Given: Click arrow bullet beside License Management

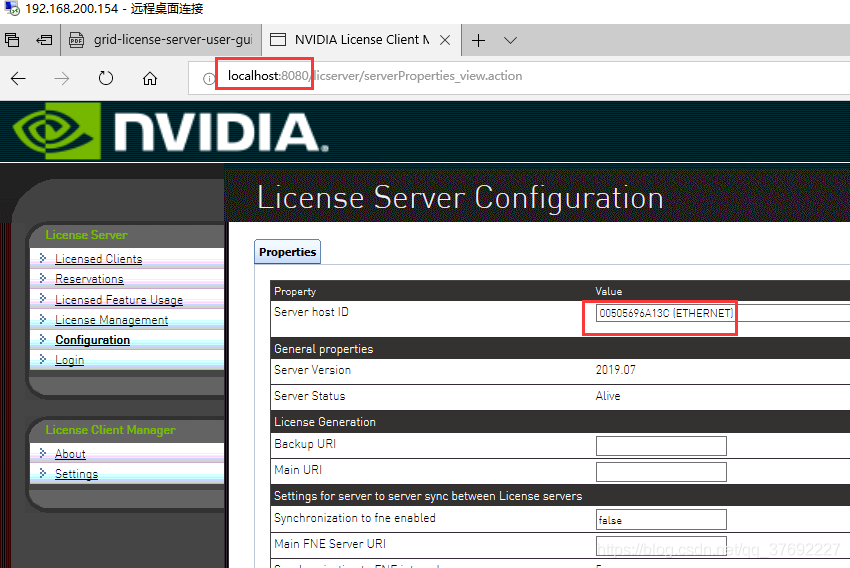Looking at the screenshot, I should click(43, 319).
